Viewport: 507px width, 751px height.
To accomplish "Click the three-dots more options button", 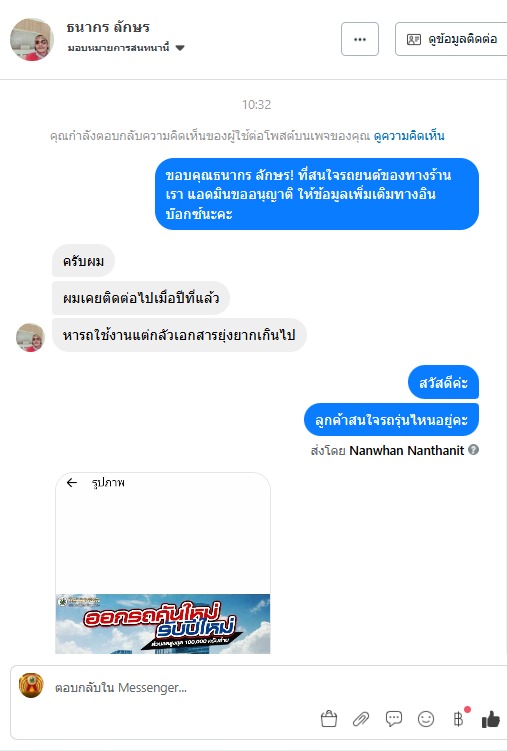I will click(360, 39).
